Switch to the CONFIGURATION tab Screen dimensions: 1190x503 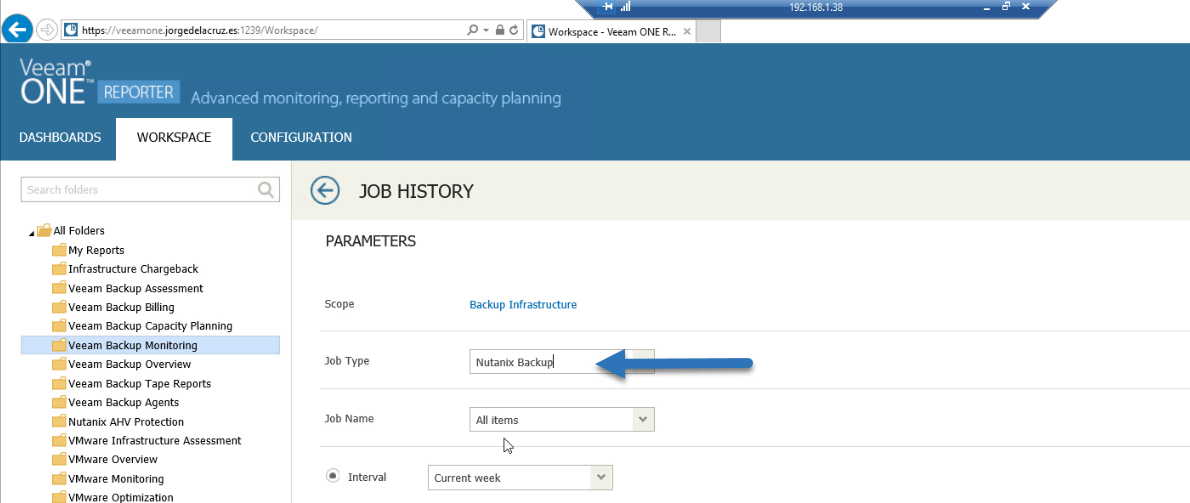tap(301, 138)
